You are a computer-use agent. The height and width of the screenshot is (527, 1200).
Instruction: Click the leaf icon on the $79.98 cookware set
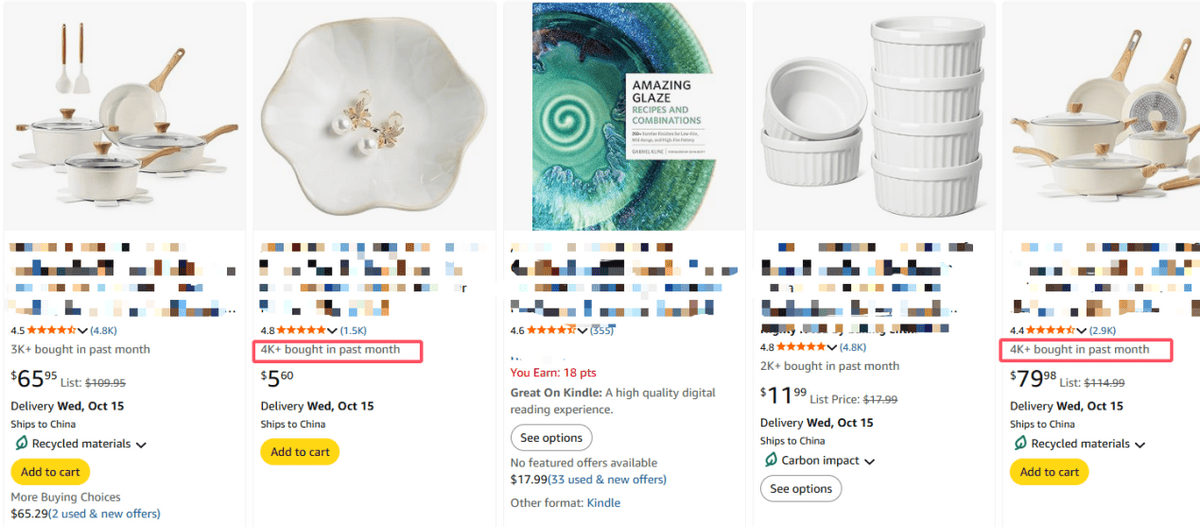1020,443
